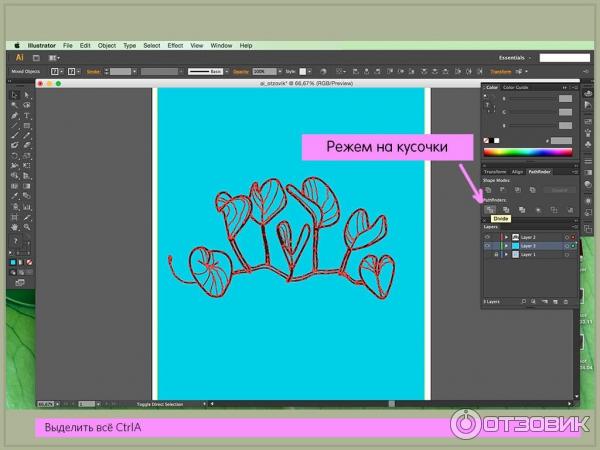Click the Opacity label in control bar
Image resolution: width=600 pixels, height=450 pixels.
(x=241, y=72)
